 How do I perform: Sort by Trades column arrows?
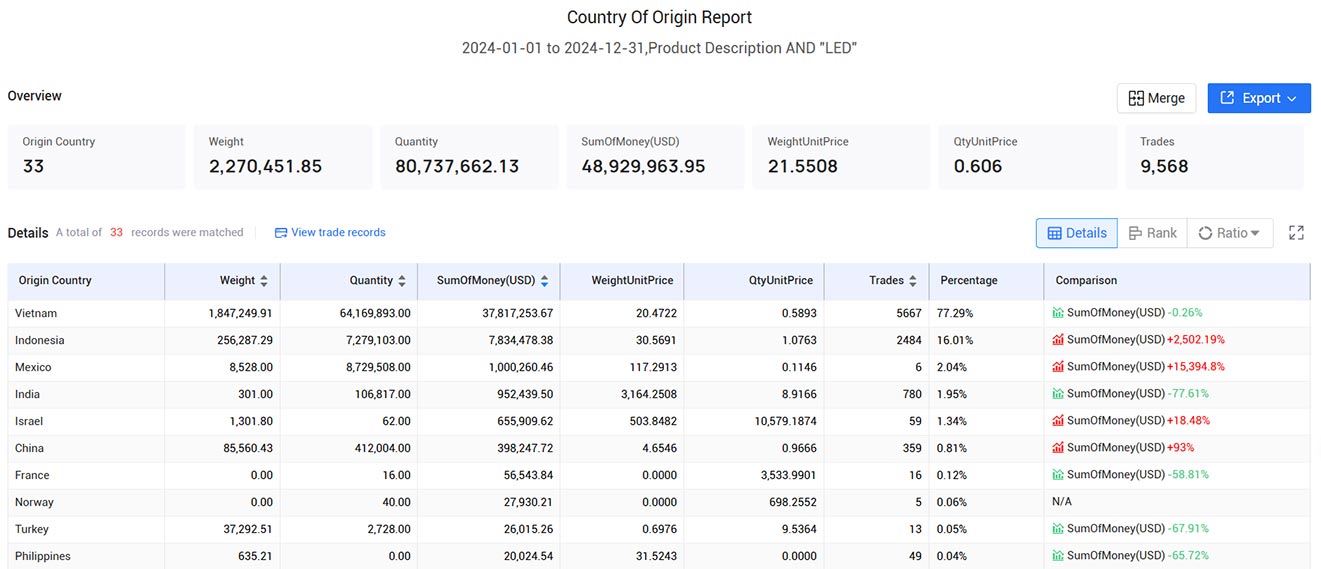click(x=913, y=281)
